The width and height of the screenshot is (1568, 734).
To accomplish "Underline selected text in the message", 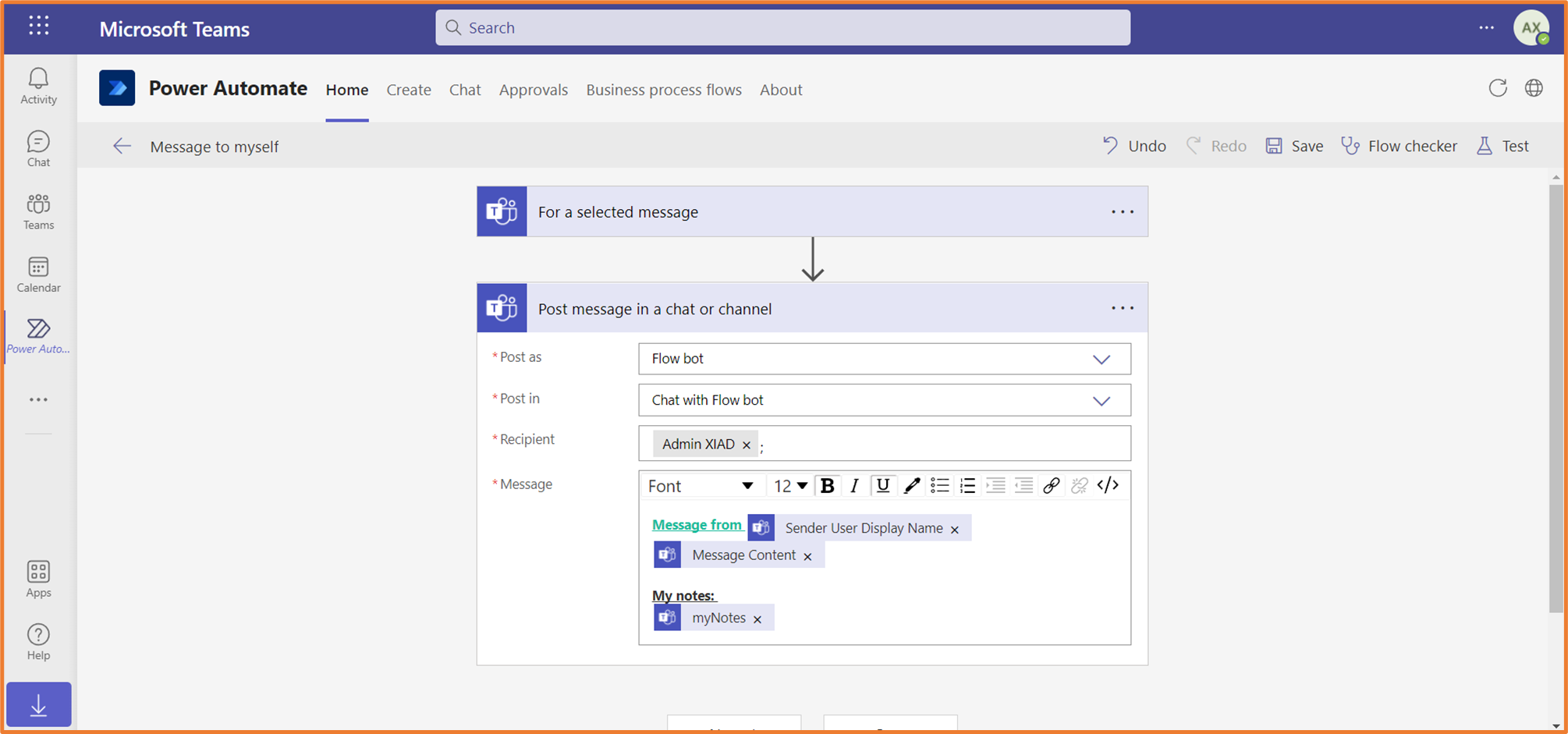I will tap(883, 485).
